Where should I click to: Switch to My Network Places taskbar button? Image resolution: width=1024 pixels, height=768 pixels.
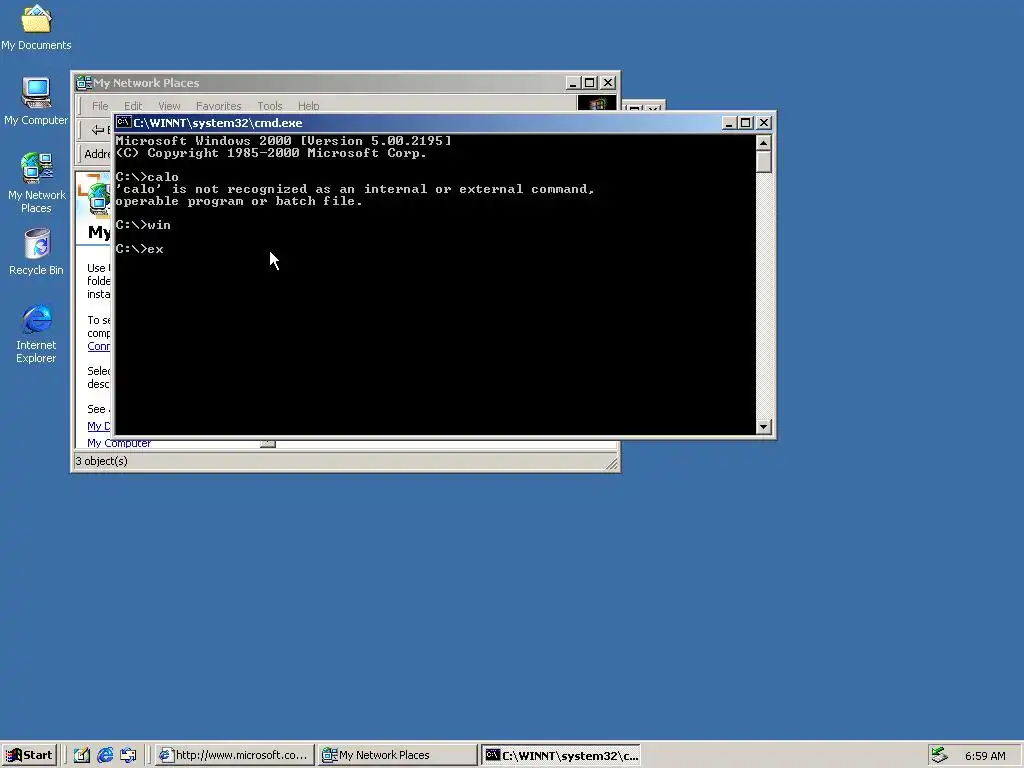pos(398,756)
